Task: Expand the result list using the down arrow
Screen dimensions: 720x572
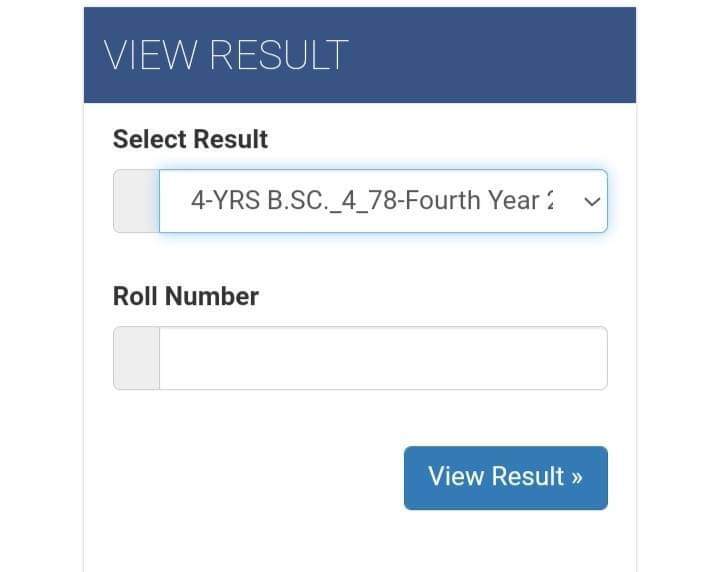Action: [x=592, y=201]
